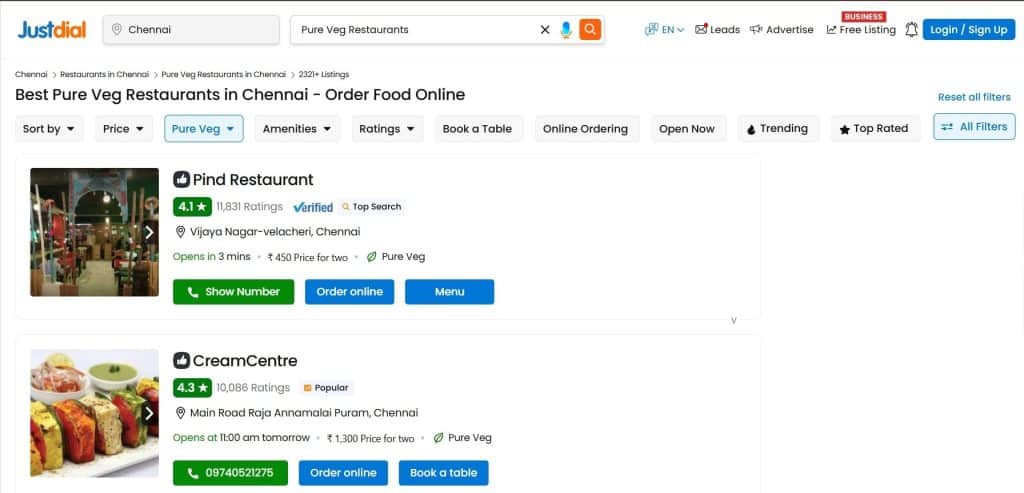Expand the Amenities filter dropdown

297,129
